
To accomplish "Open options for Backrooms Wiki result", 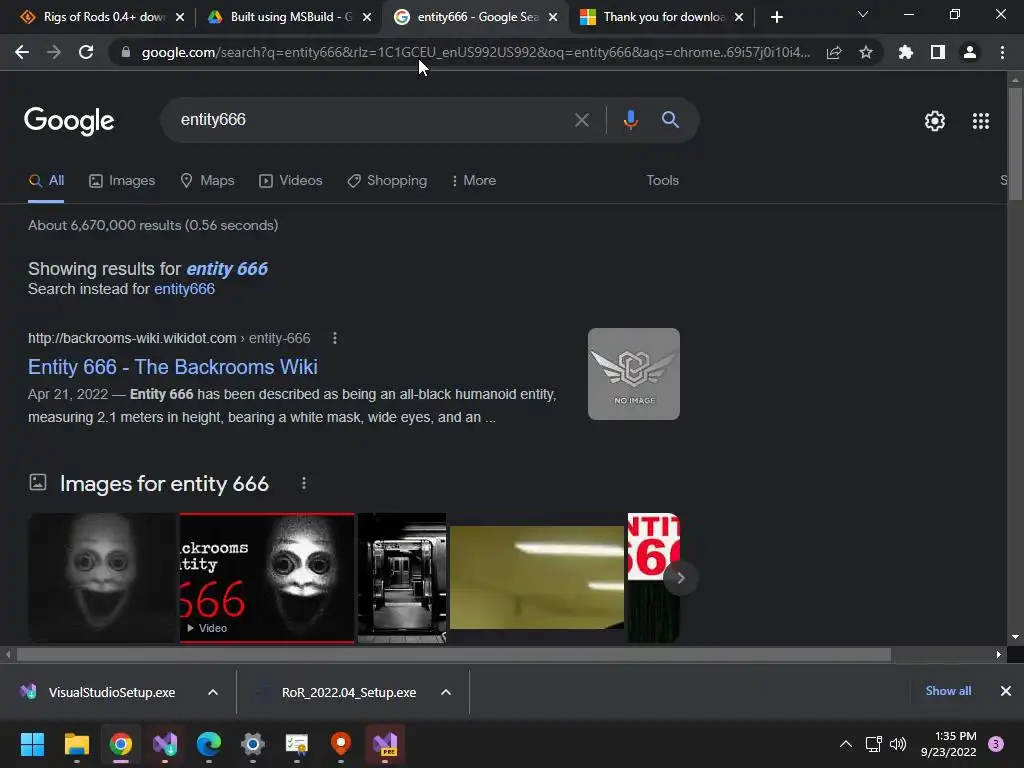I will 335,338.
